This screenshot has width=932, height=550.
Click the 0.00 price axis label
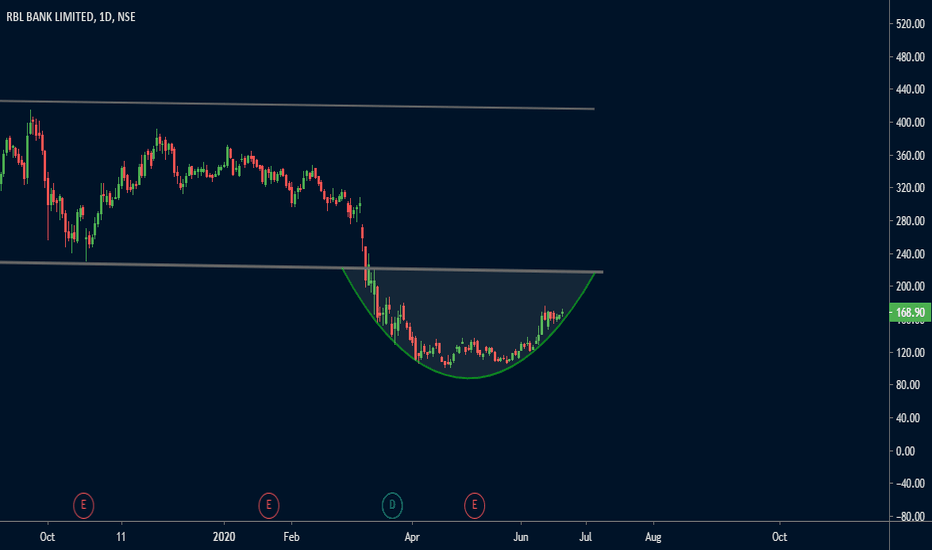point(905,452)
